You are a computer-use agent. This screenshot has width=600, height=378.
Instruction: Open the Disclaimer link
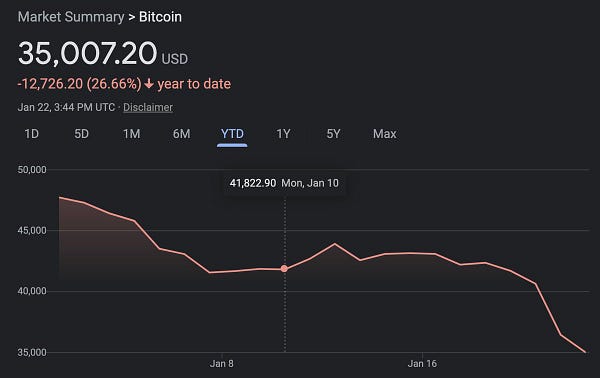[148, 108]
